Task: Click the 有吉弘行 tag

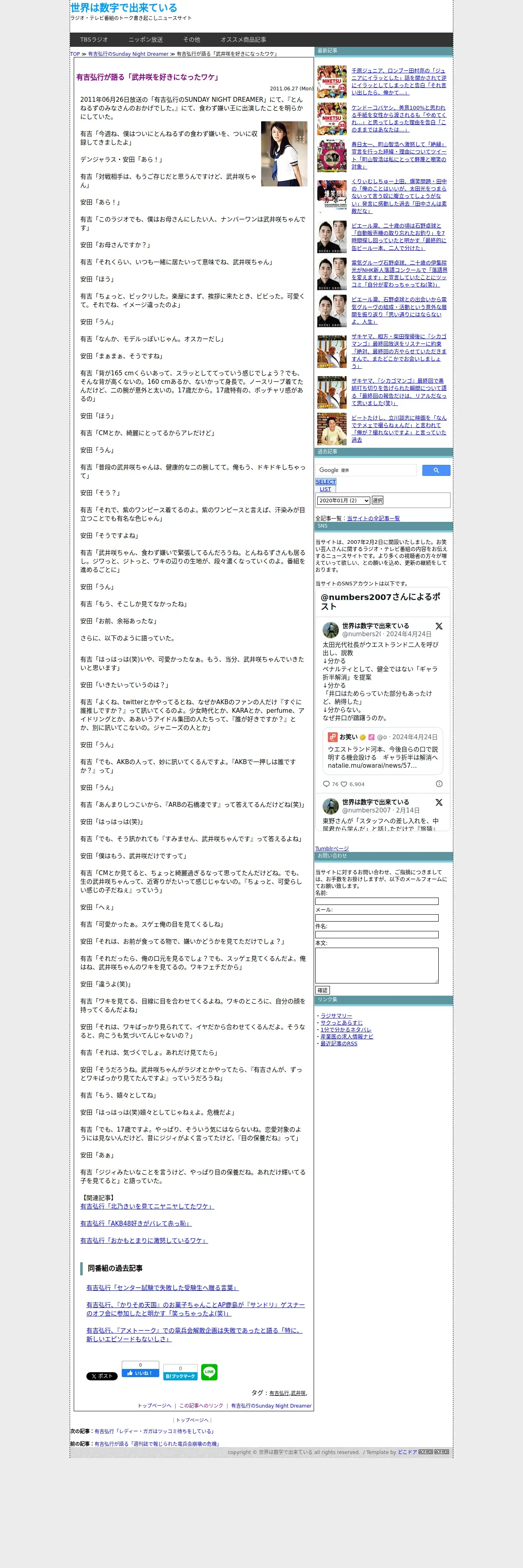Action: coord(279,1393)
